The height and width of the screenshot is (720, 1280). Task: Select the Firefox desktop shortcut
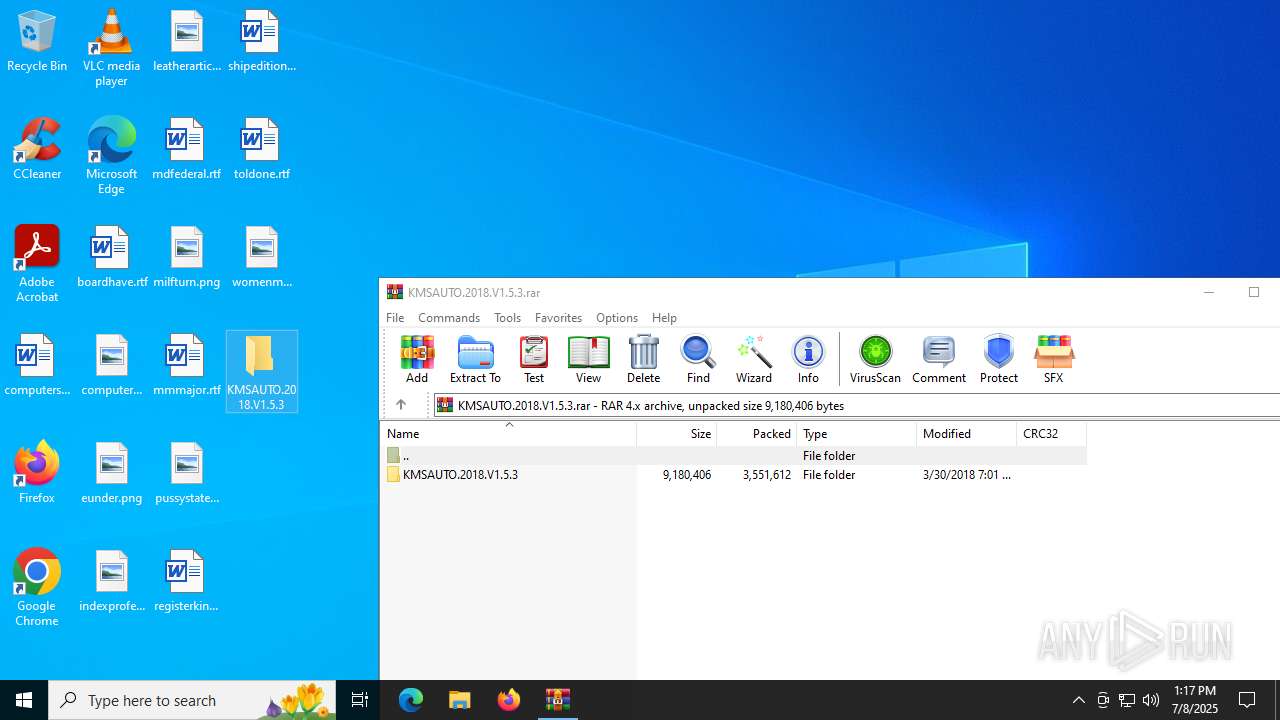pyautogui.click(x=37, y=473)
